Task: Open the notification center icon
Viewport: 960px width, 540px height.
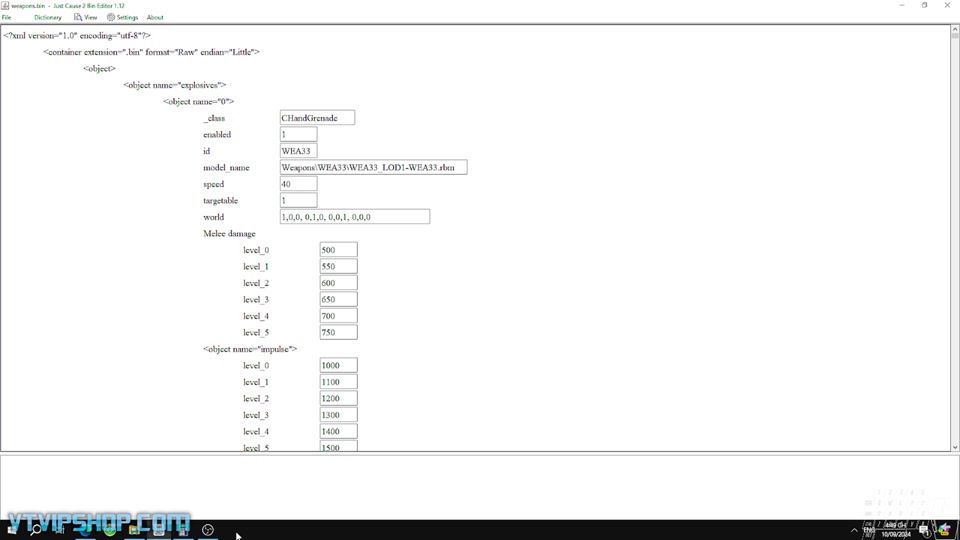Action: [x=925, y=530]
